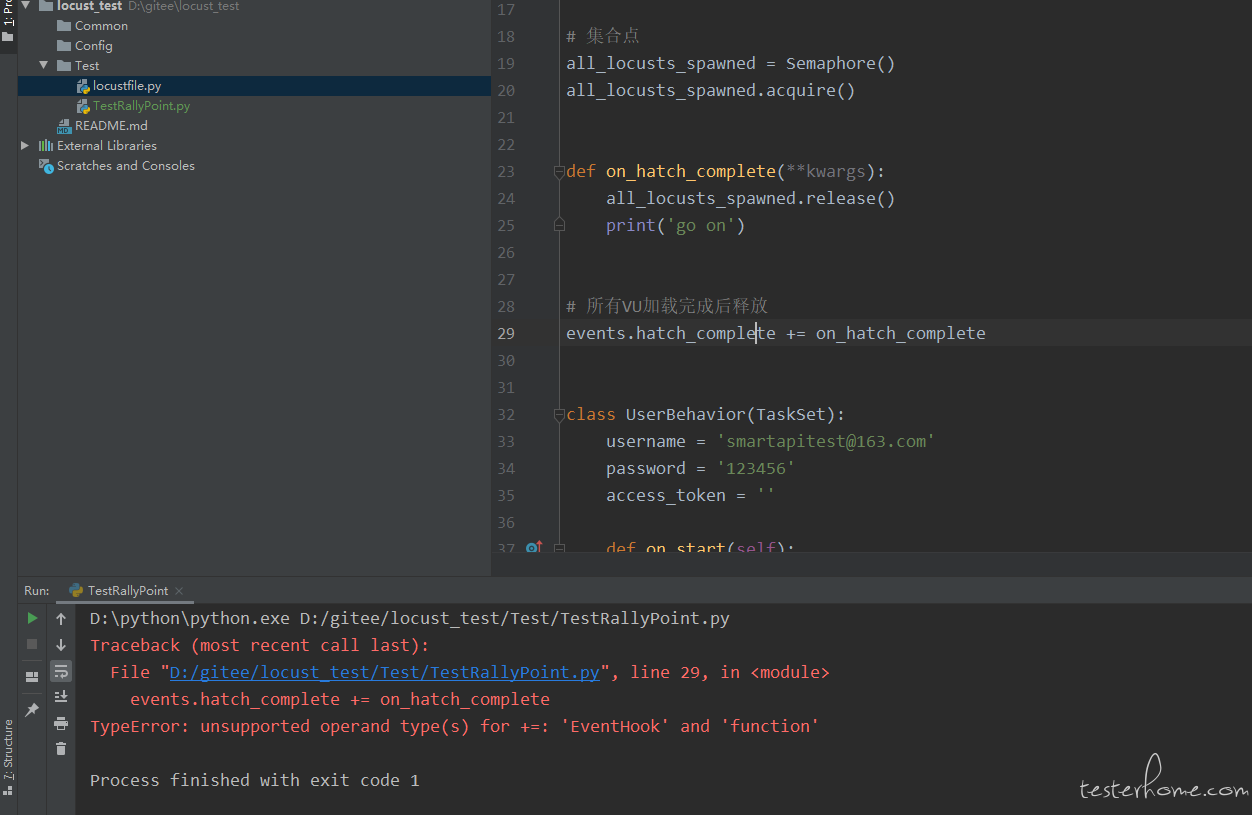1252x815 pixels.
Task: Expand the External Libraries node
Action: click(25, 146)
